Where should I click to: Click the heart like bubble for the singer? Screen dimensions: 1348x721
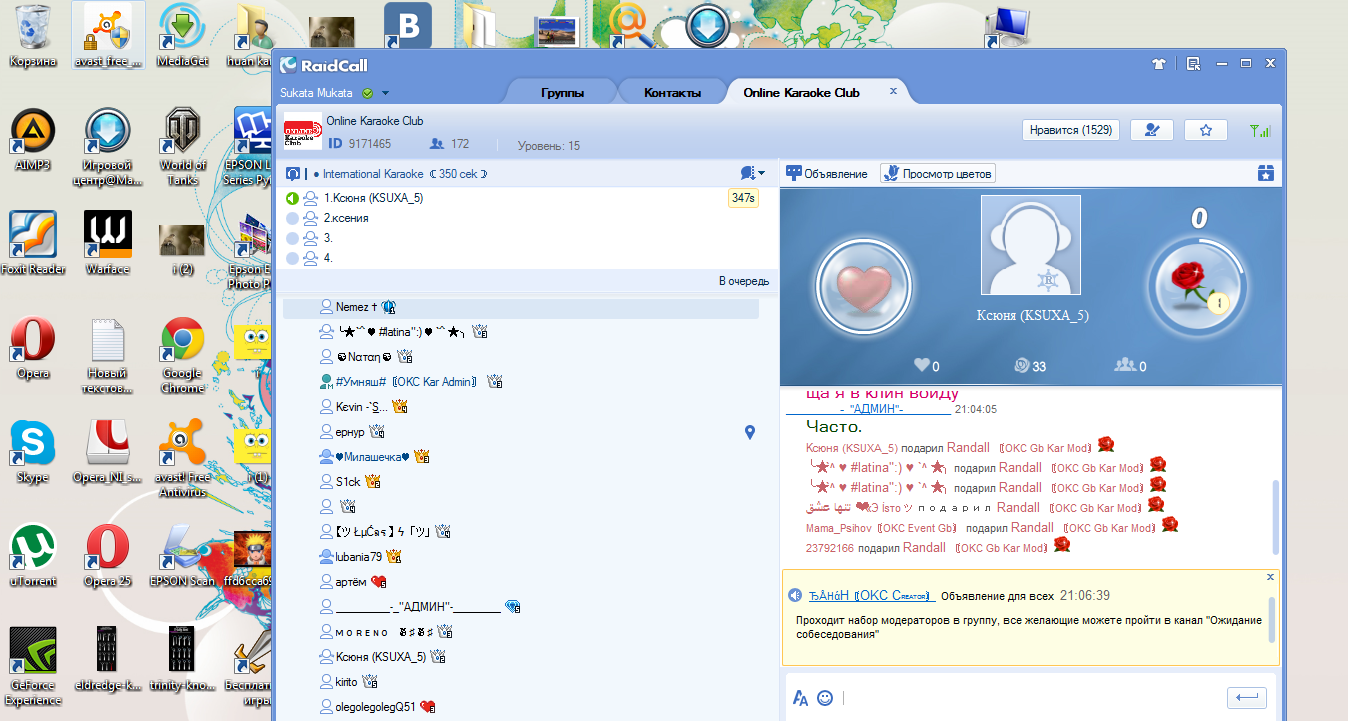pos(863,286)
